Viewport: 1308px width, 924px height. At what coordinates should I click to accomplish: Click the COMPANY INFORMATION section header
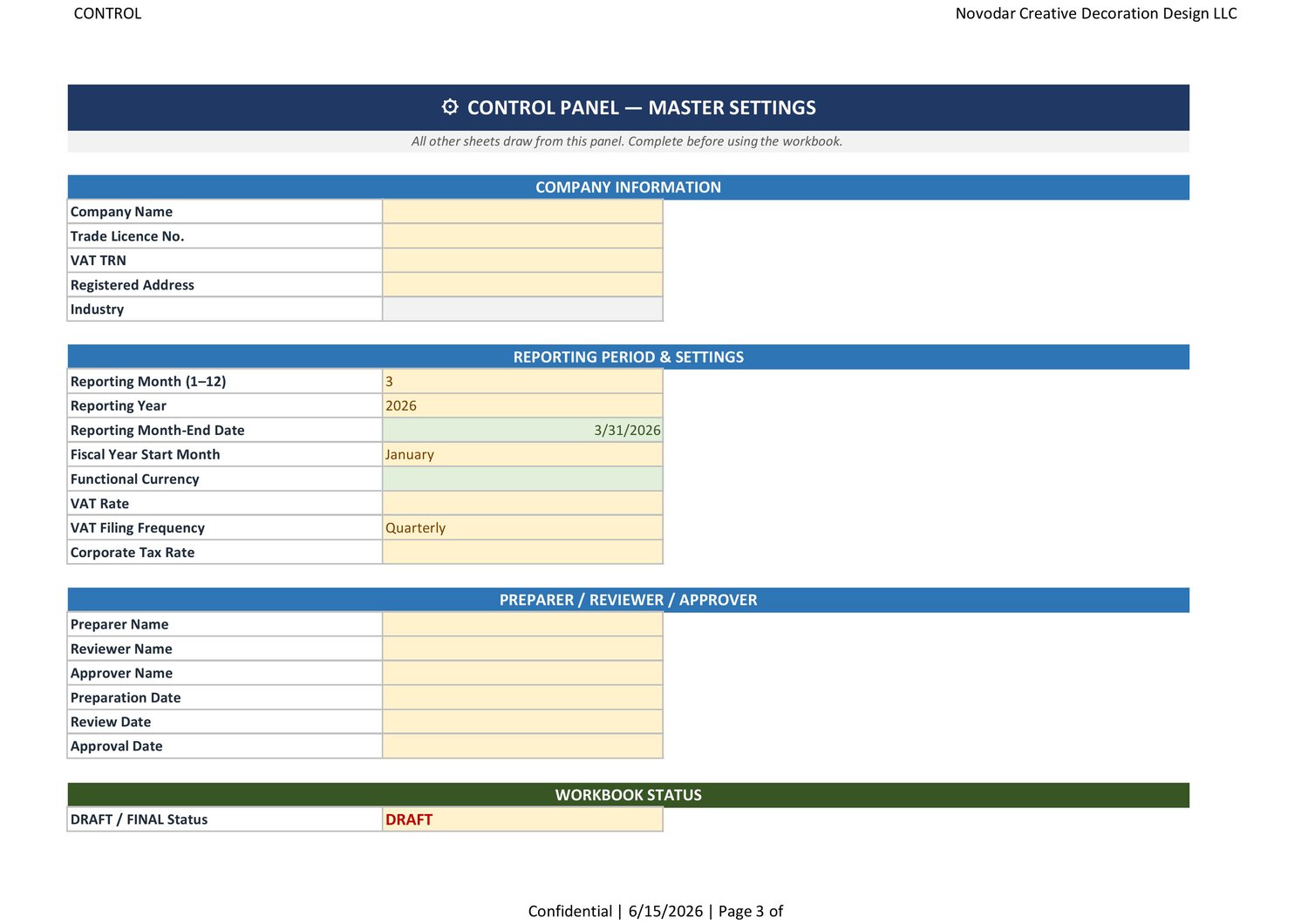click(628, 187)
